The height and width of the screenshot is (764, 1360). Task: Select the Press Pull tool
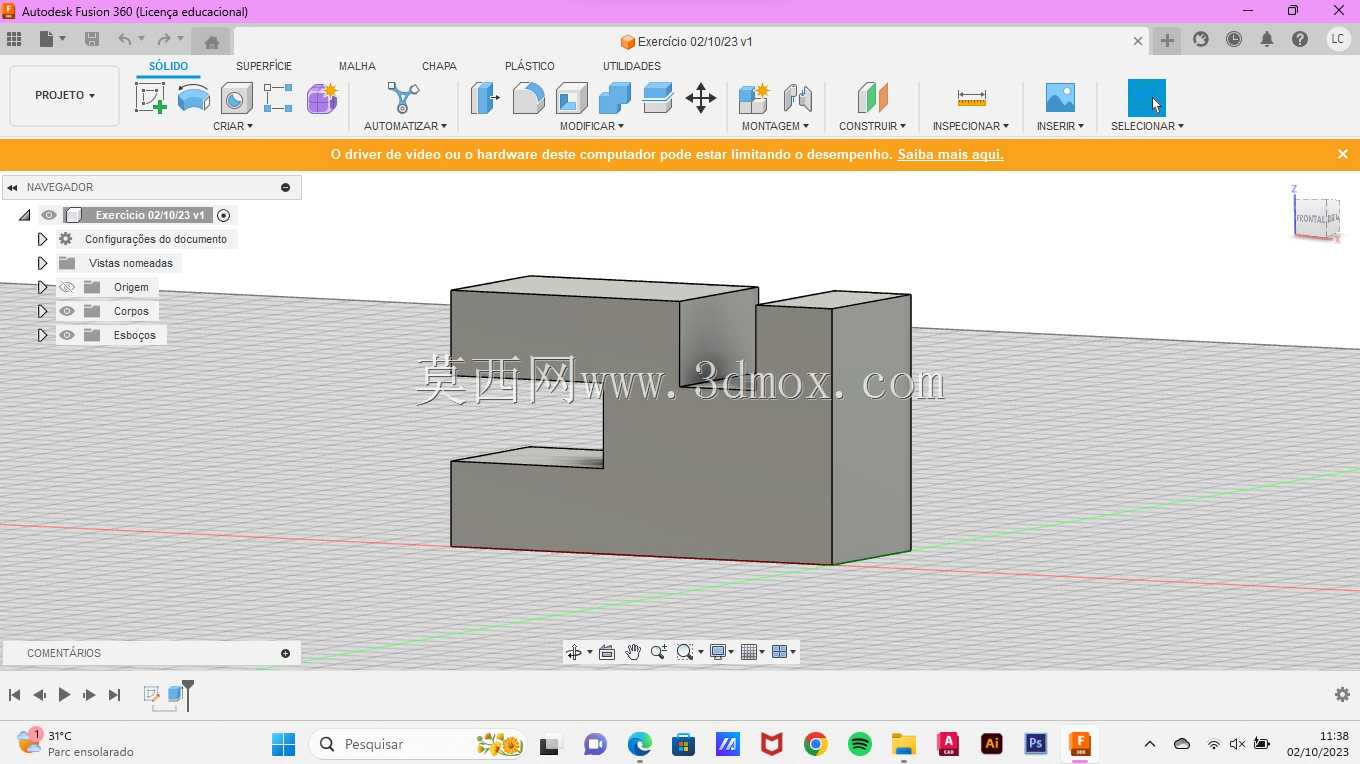pyautogui.click(x=485, y=98)
